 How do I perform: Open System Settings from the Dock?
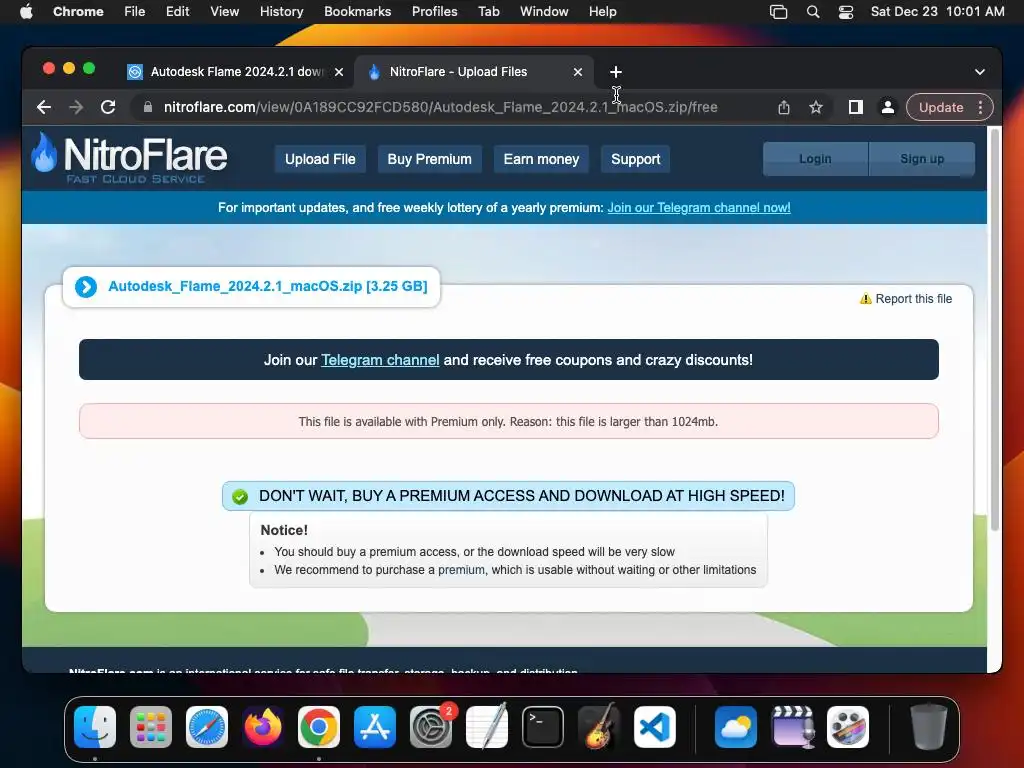click(x=431, y=727)
